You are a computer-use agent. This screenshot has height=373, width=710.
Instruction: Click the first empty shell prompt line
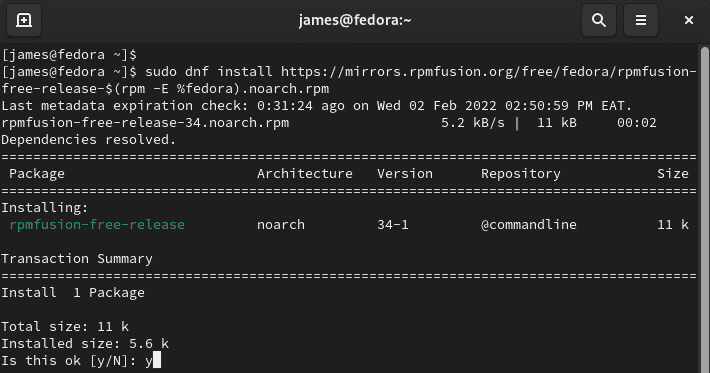tap(69, 55)
